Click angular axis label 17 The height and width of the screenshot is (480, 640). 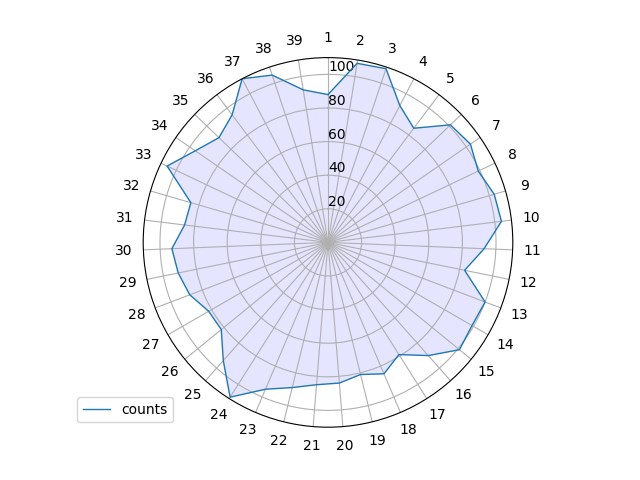pos(437,414)
